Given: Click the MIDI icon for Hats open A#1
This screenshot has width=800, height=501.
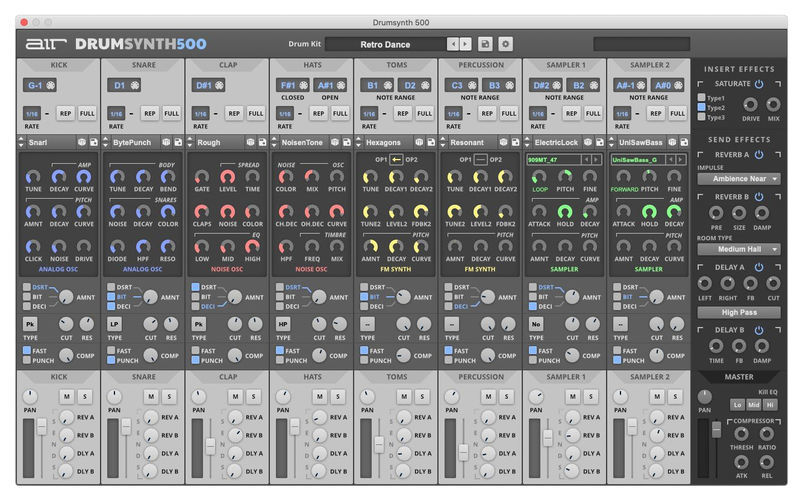Looking at the screenshot, I should pos(341,85).
